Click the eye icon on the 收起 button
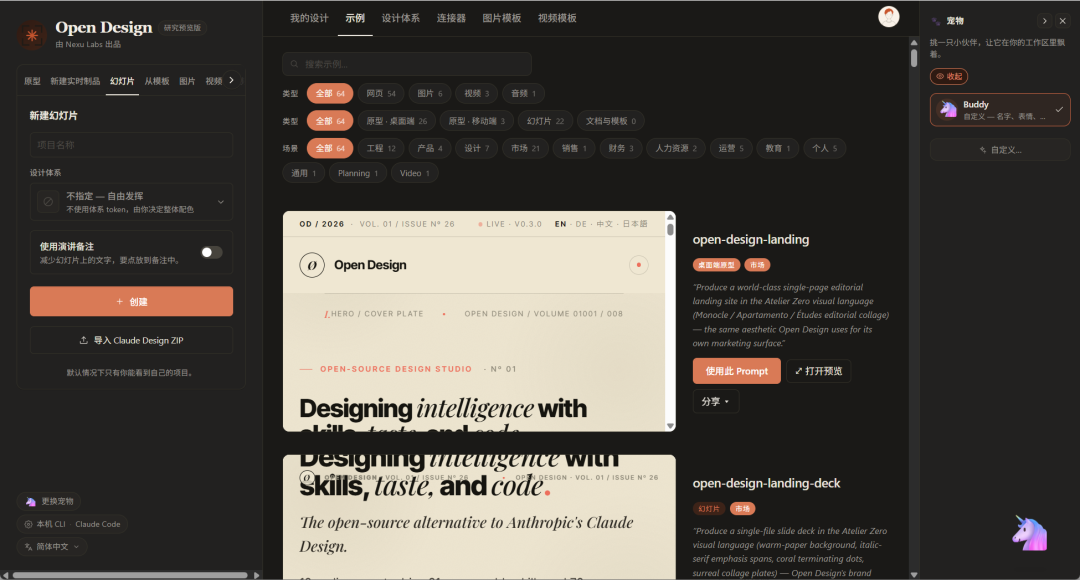 [x=939, y=76]
